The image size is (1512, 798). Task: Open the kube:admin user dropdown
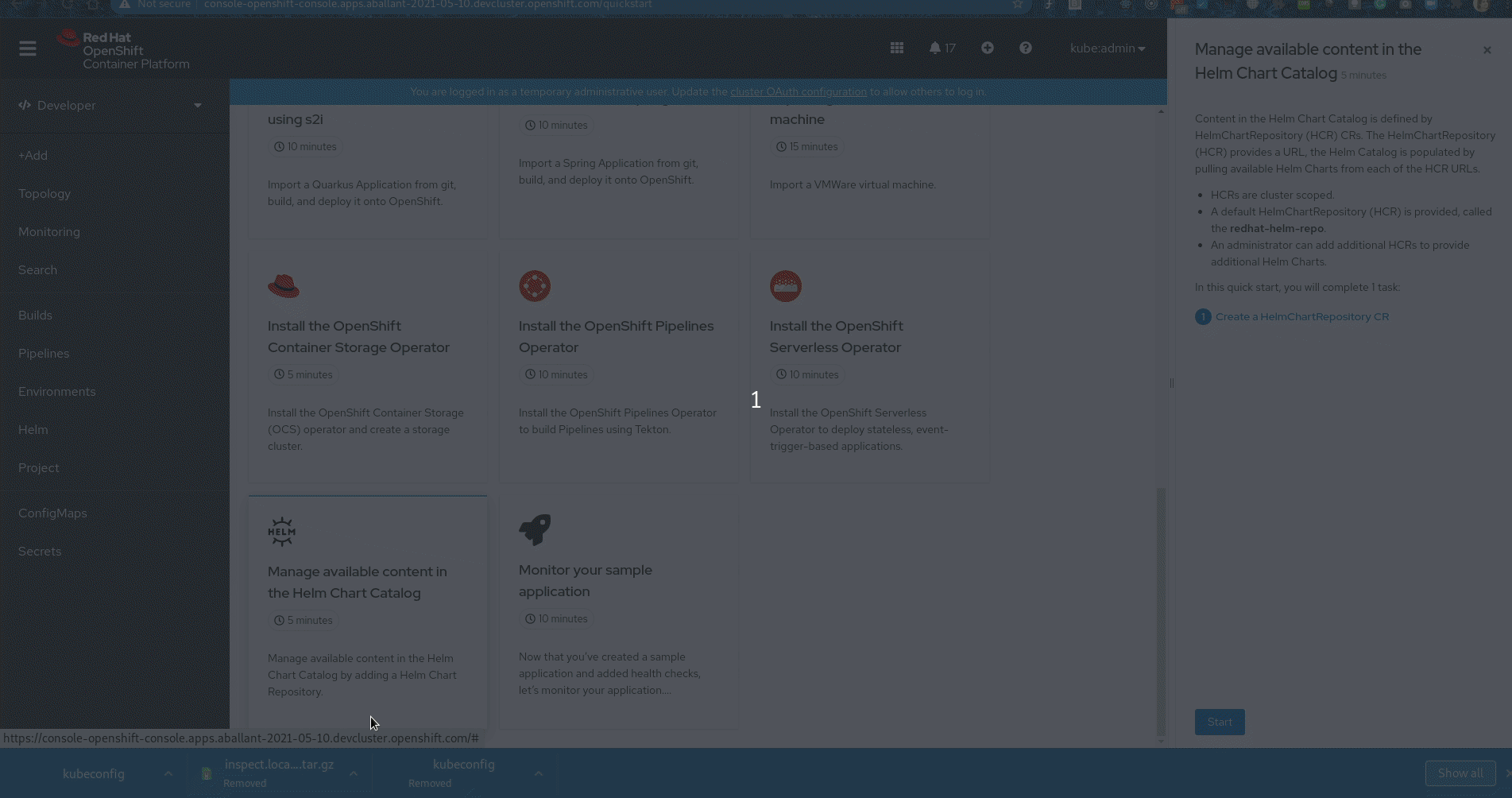(1108, 48)
